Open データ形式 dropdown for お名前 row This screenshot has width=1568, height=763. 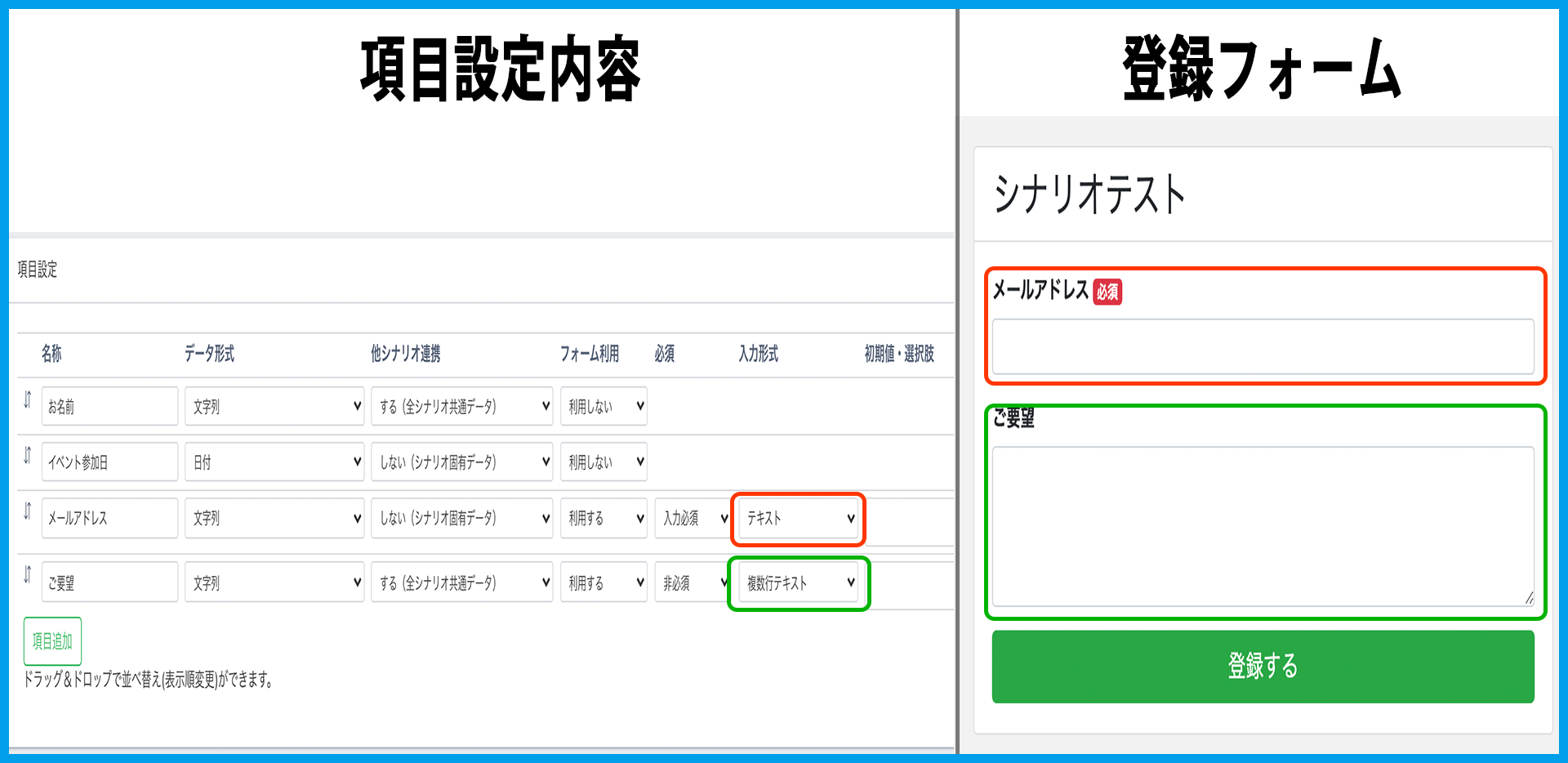pyautogui.click(x=274, y=406)
